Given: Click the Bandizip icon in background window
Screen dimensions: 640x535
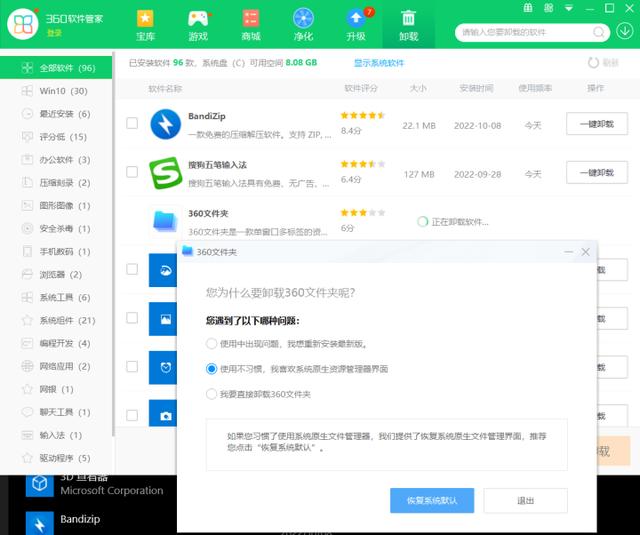Looking at the screenshot, I should click(x=40, y=523).
